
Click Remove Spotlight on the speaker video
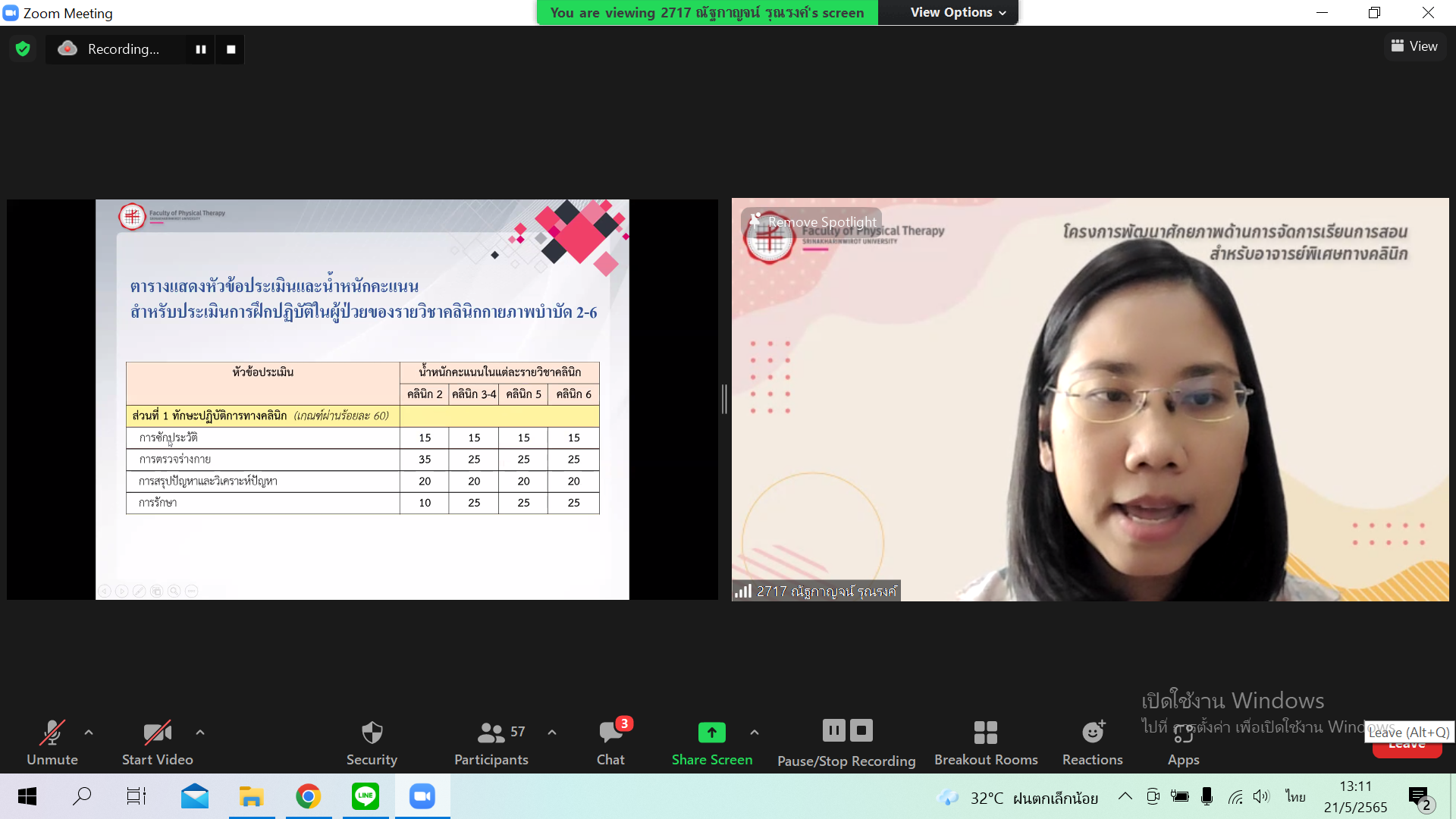point(814,221)
